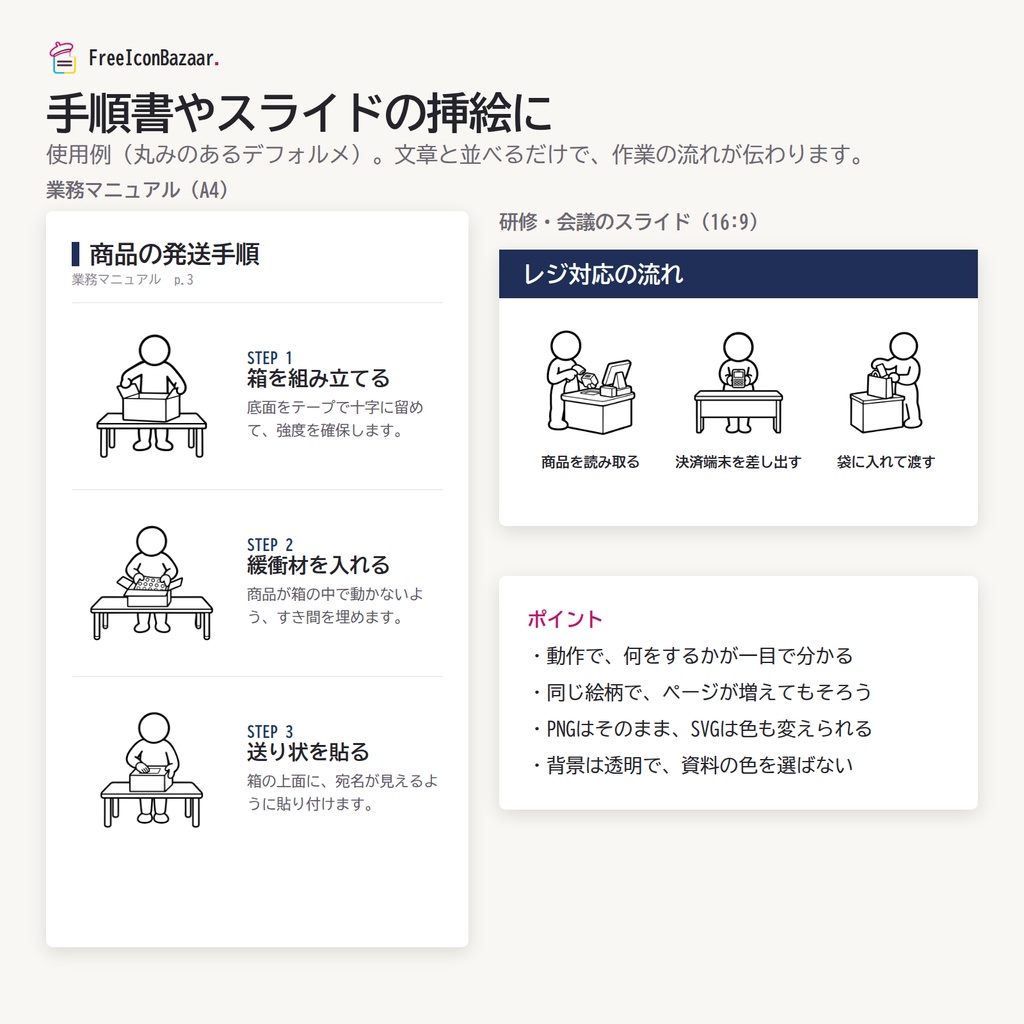Click the slide title bar レジ対応の流れ
Screen dimensions: 1024x1024
coord(738,274)
